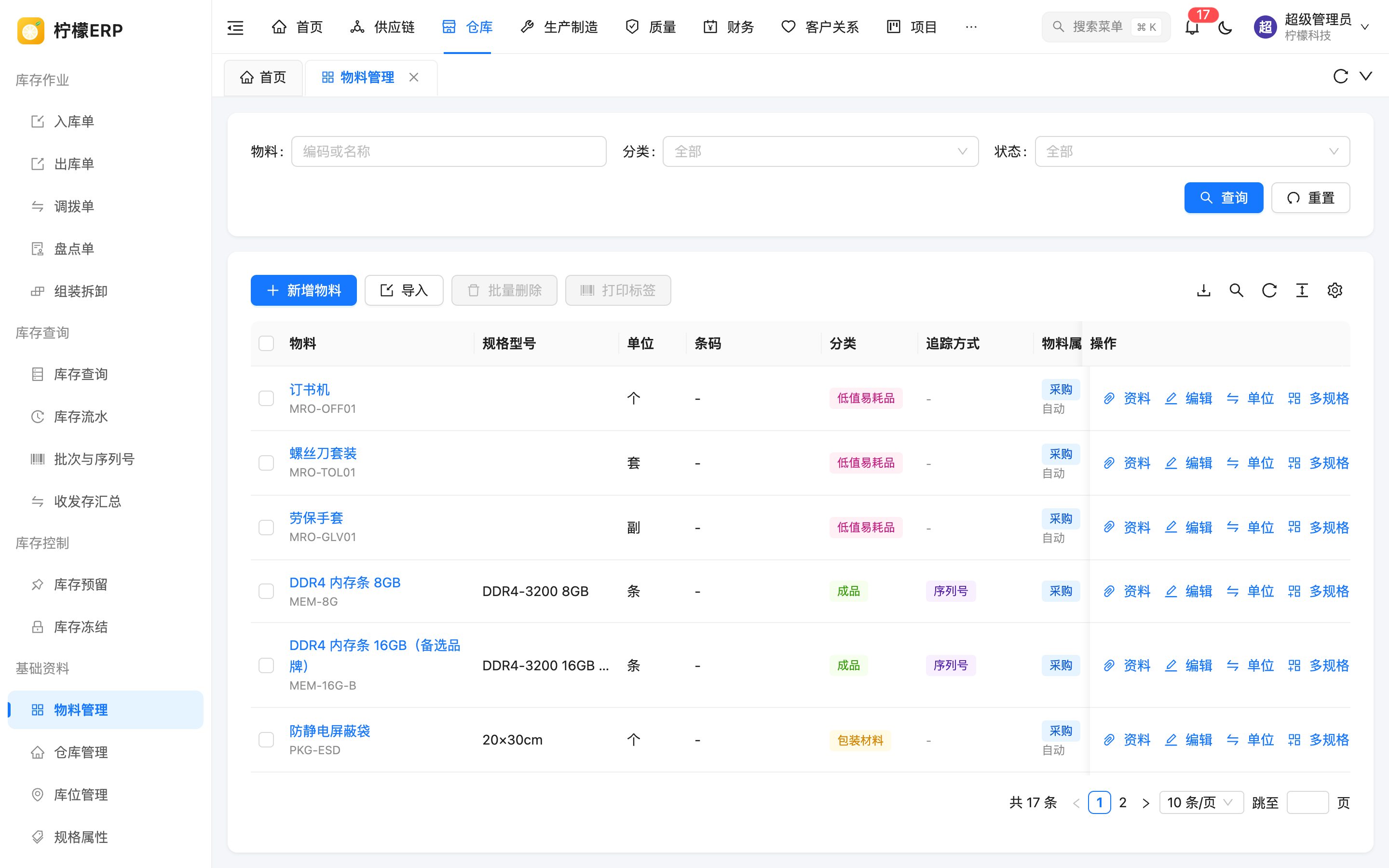The image size is (1389, 868).
Task: Open the 防静电屏蔽袋 material link
Action: [329, 731]
